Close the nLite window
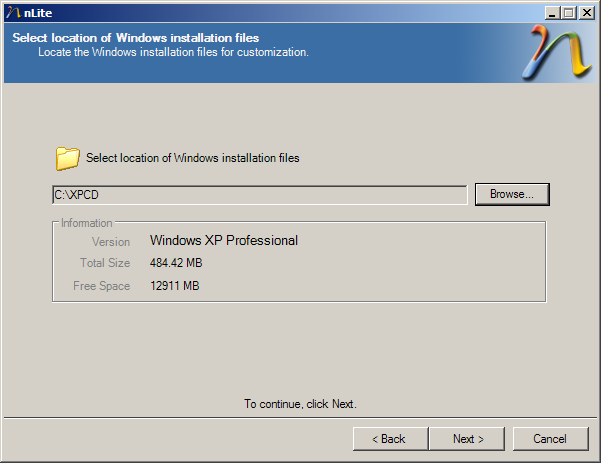601x463 pixels. click(586, 13)
